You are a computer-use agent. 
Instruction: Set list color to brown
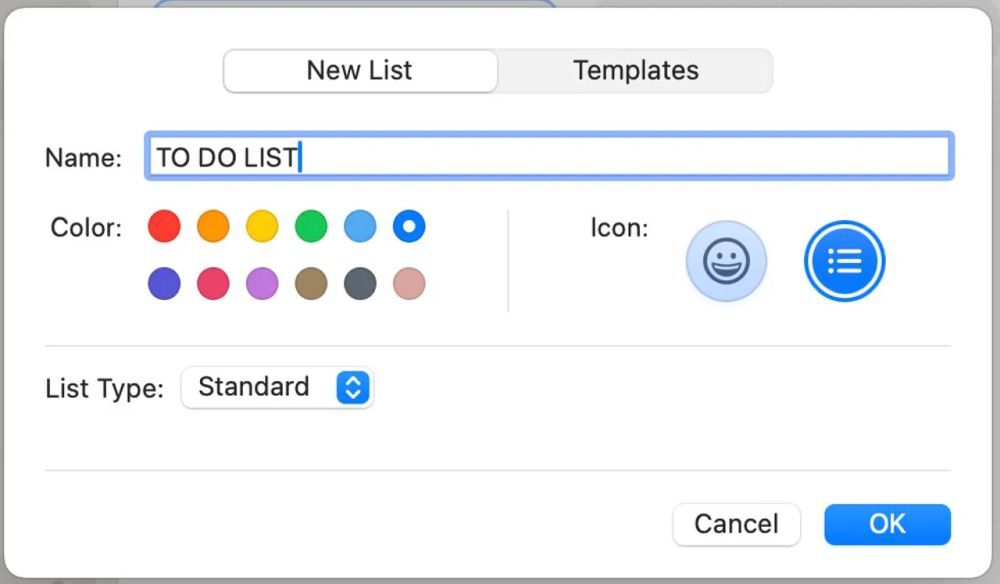[x=311, y=283]
